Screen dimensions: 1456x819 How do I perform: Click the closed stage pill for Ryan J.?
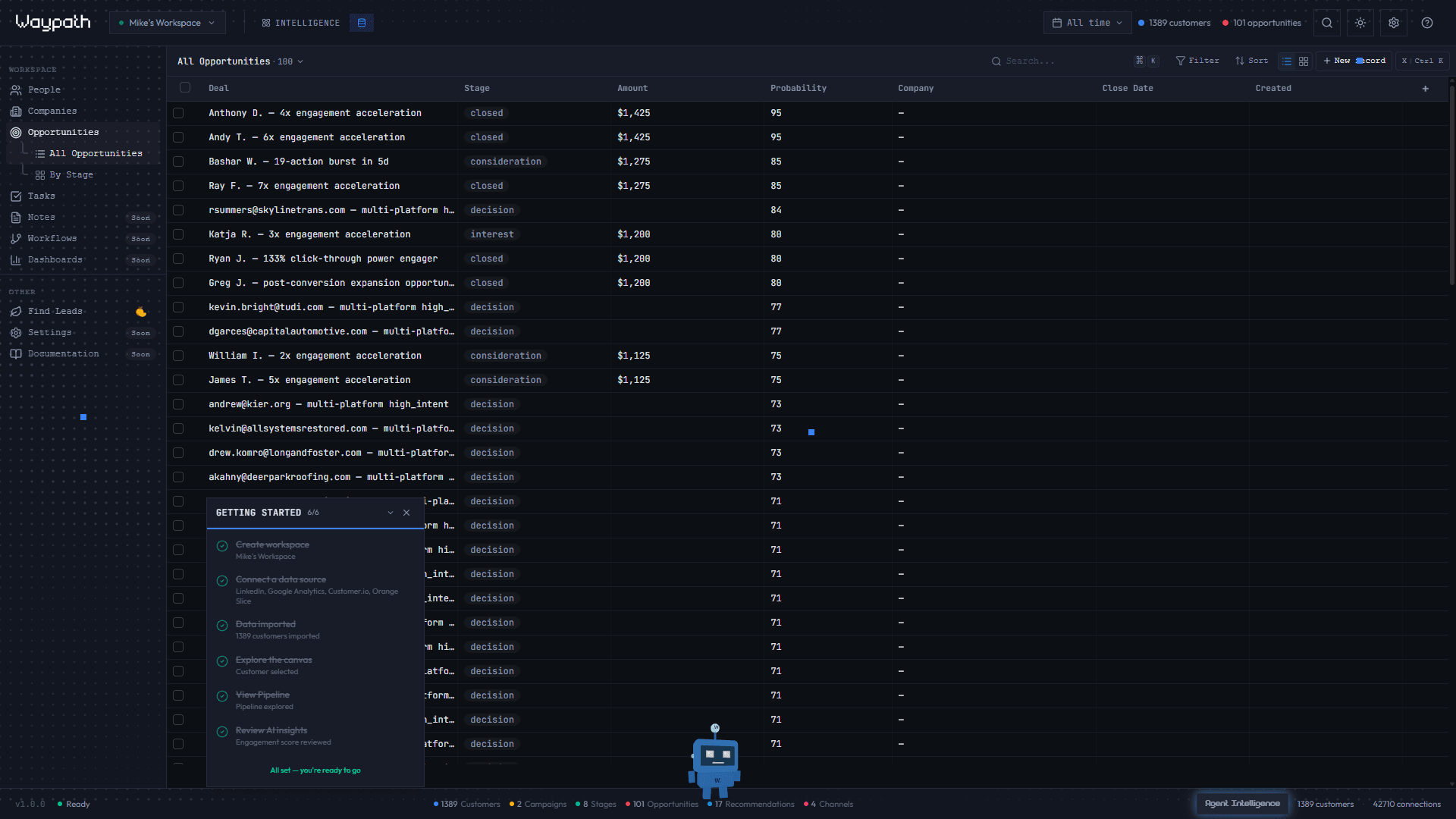point(486,259)
